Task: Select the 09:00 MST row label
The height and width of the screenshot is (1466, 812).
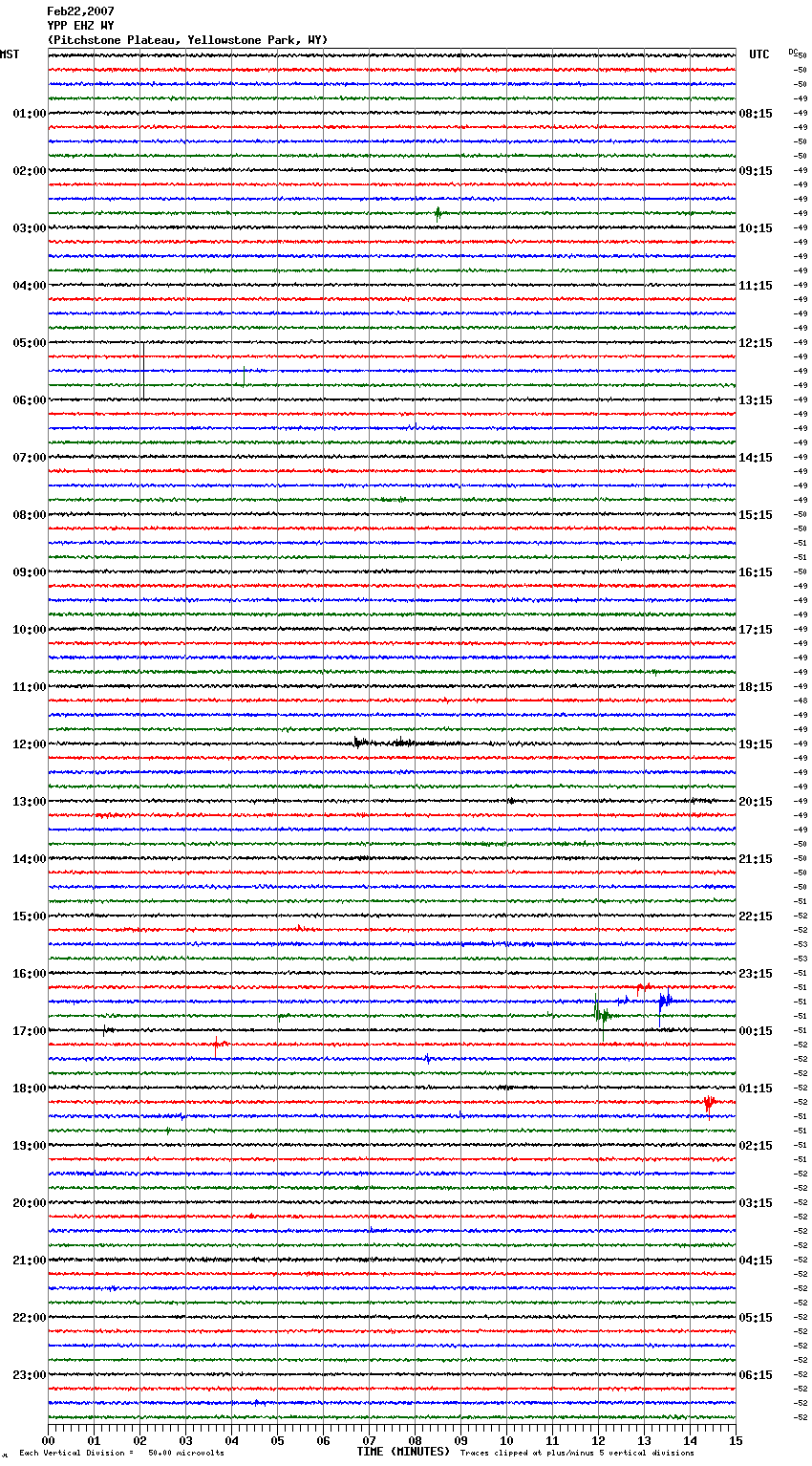Action: pos(29,572)
